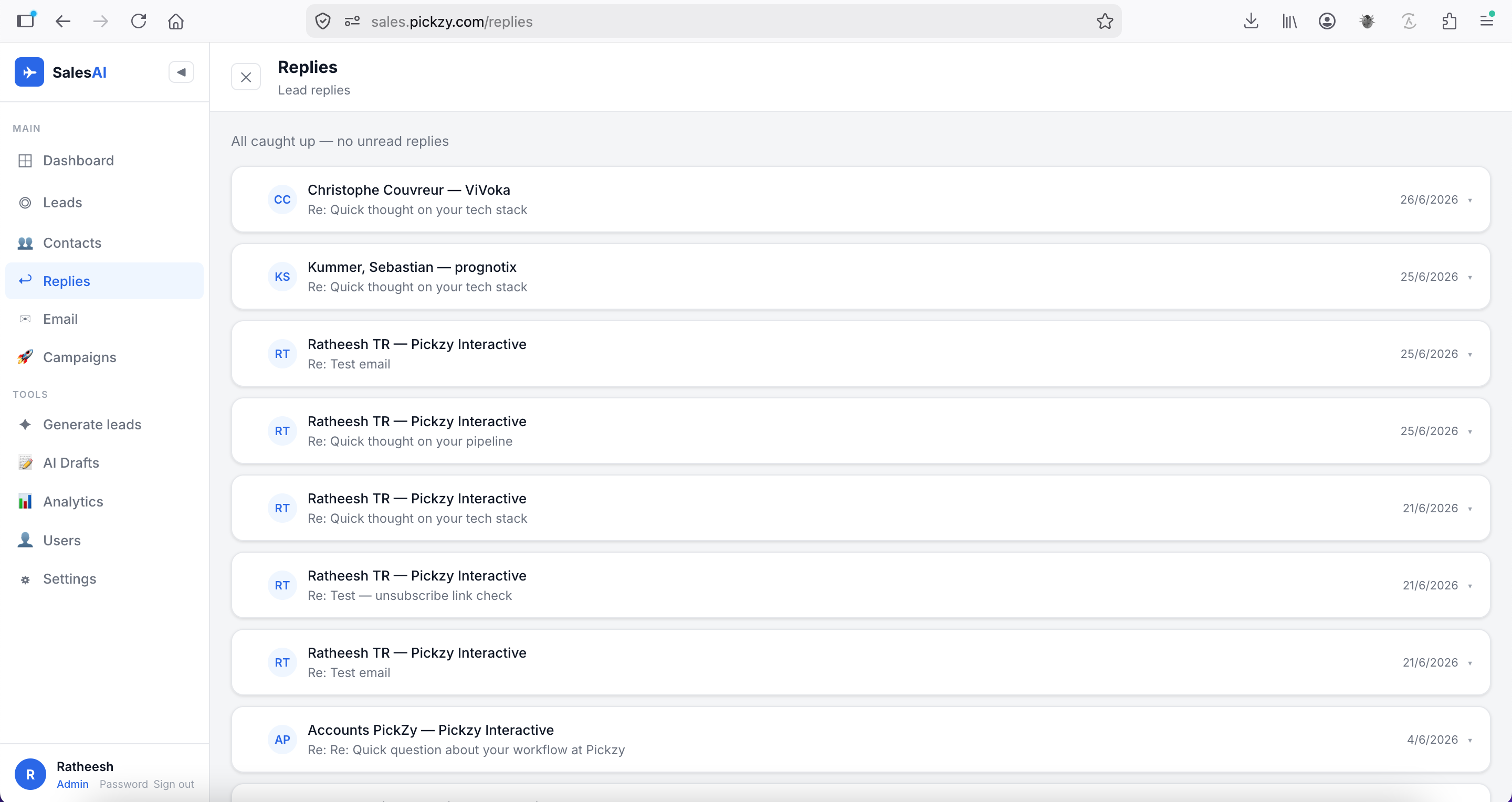Click the Leads target icon

tap(25, 203)
